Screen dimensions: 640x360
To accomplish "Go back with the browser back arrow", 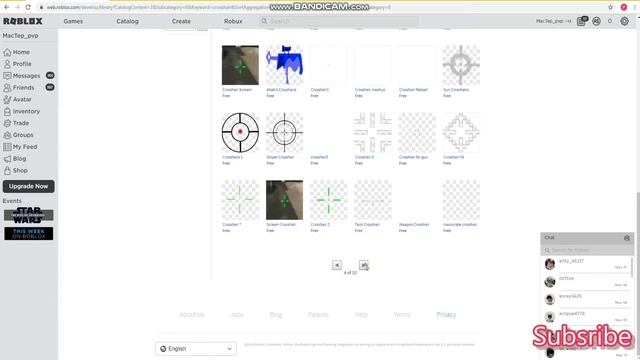I will point(7,7).
